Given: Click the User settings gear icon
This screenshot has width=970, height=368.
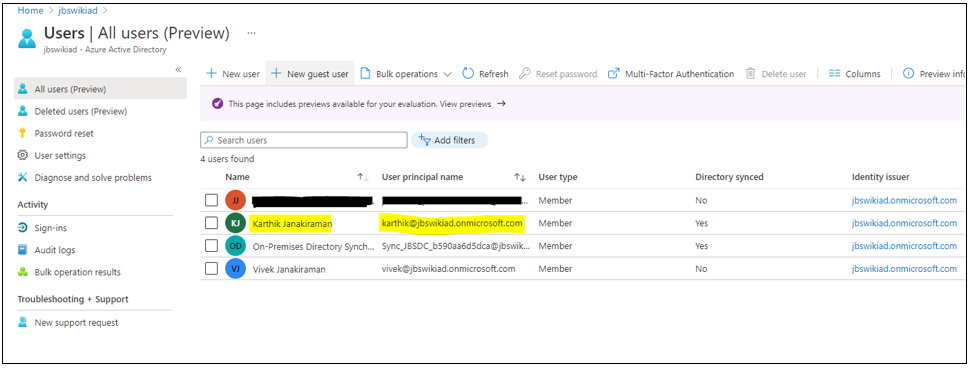Looking at the screenshot, I should tap(23, 155).
